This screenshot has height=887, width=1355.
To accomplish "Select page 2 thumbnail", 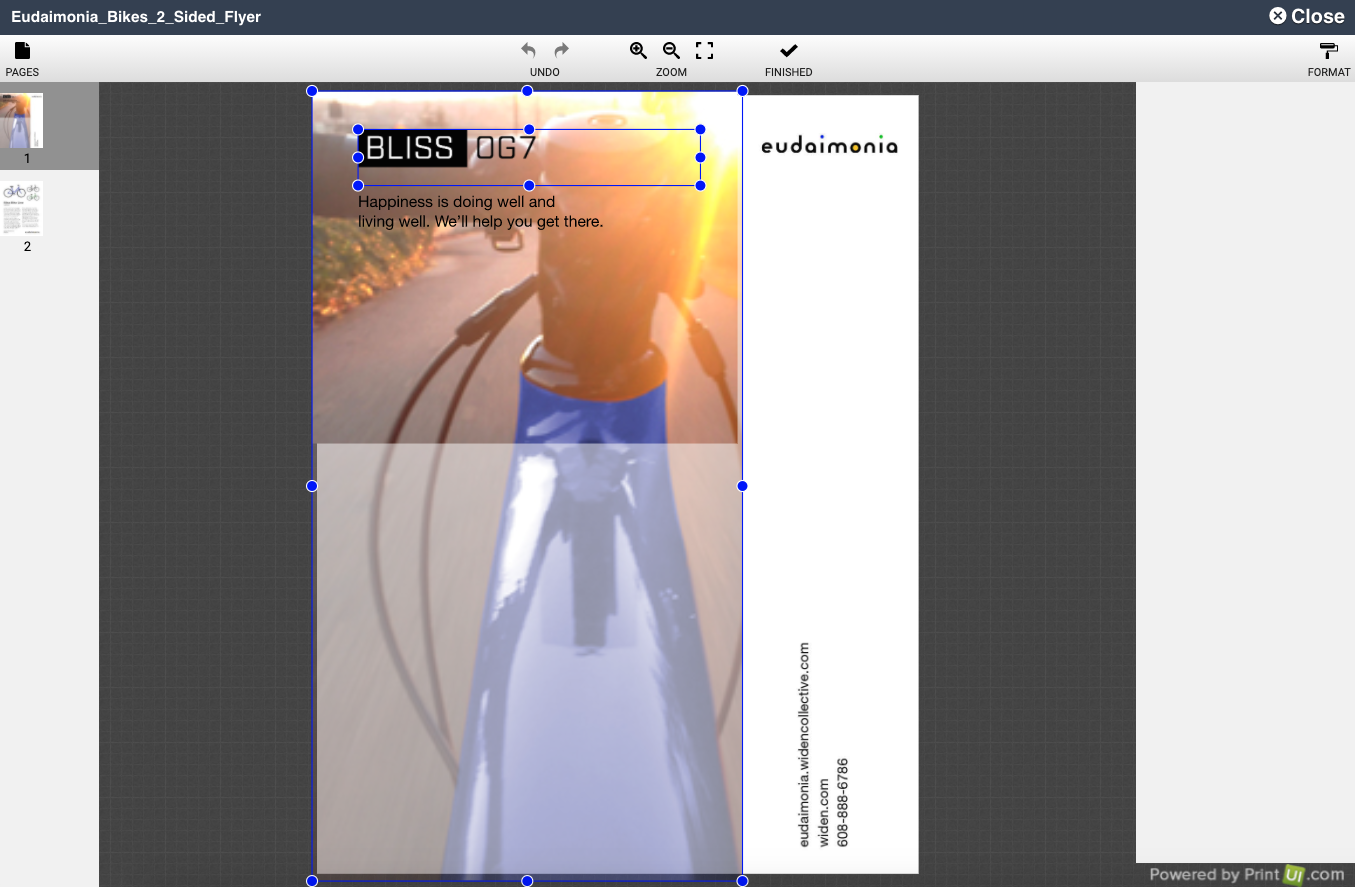I will tap(22, 208).
